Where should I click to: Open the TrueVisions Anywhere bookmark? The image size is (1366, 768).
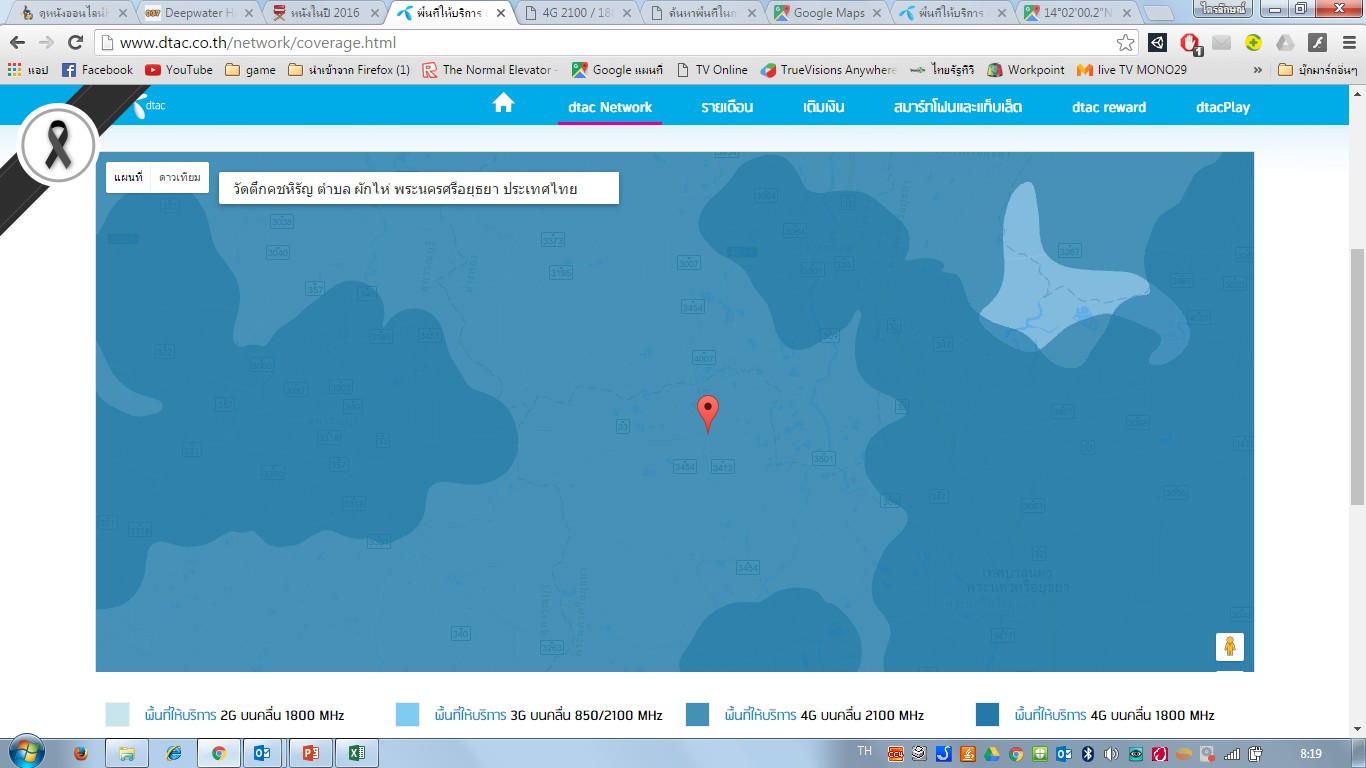829,70
